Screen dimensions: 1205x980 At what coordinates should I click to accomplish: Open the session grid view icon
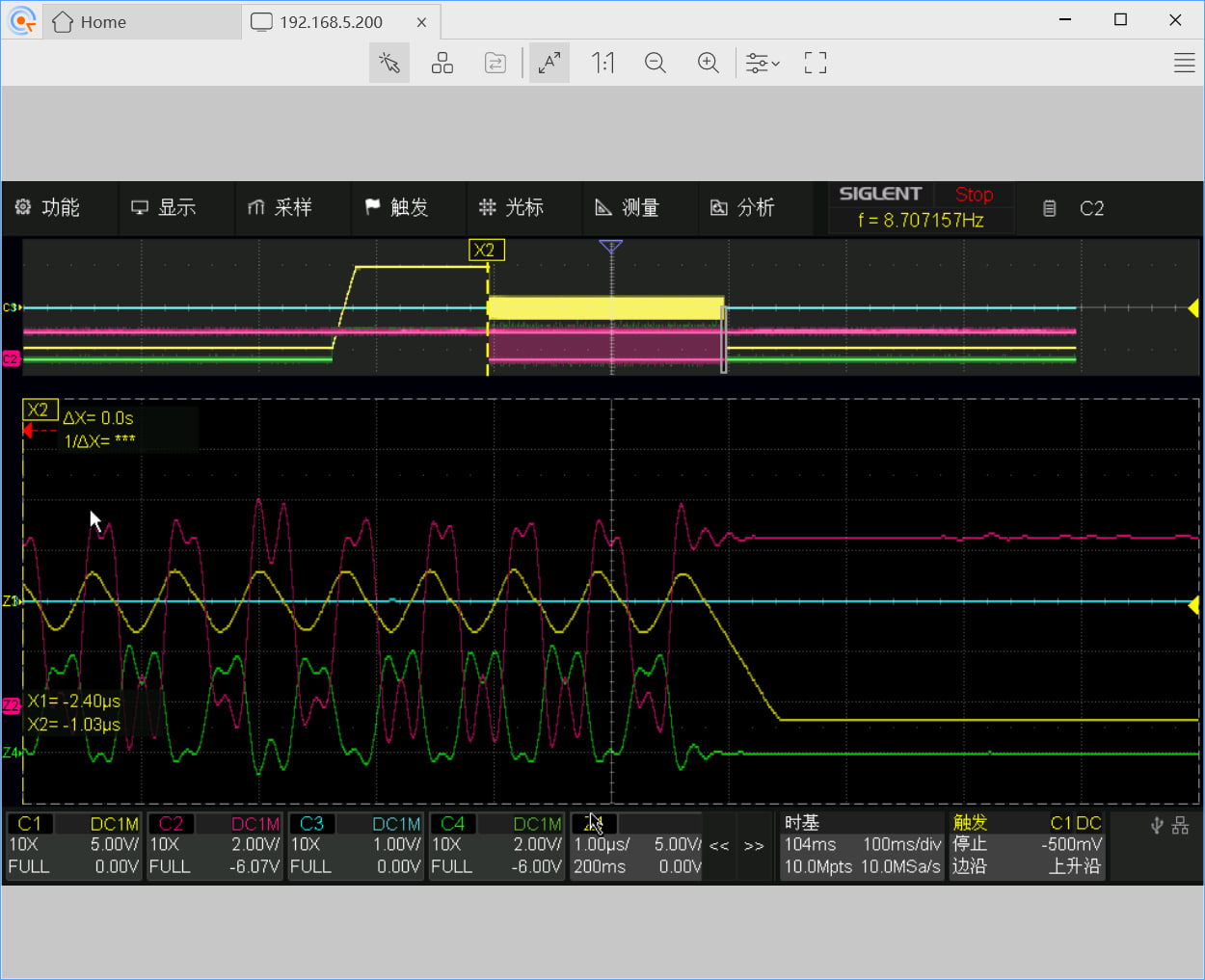point(442,64)
